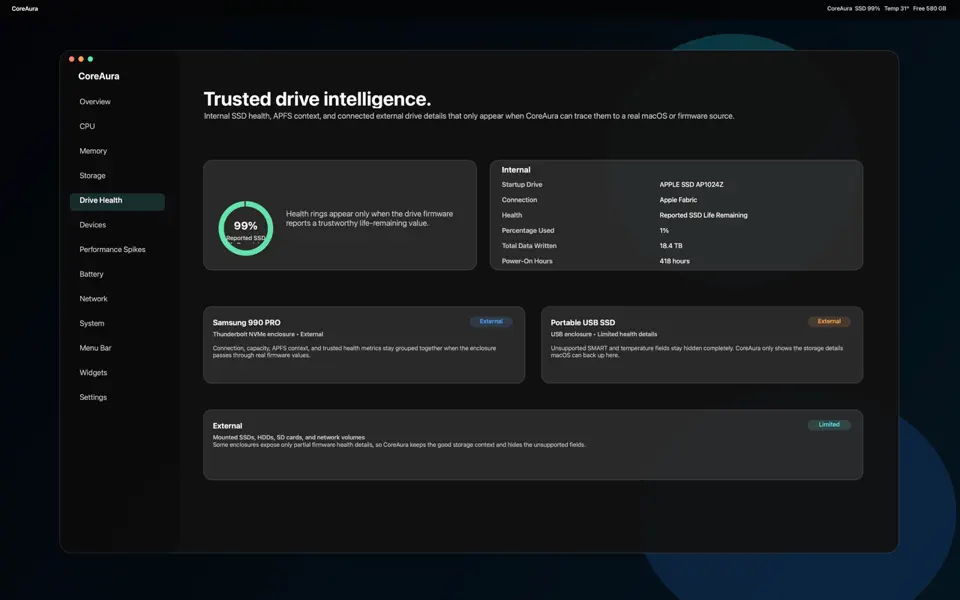
Task: Click Free 580 GB in menu bar
Action: pyautogui.click(x=929, y=9)
